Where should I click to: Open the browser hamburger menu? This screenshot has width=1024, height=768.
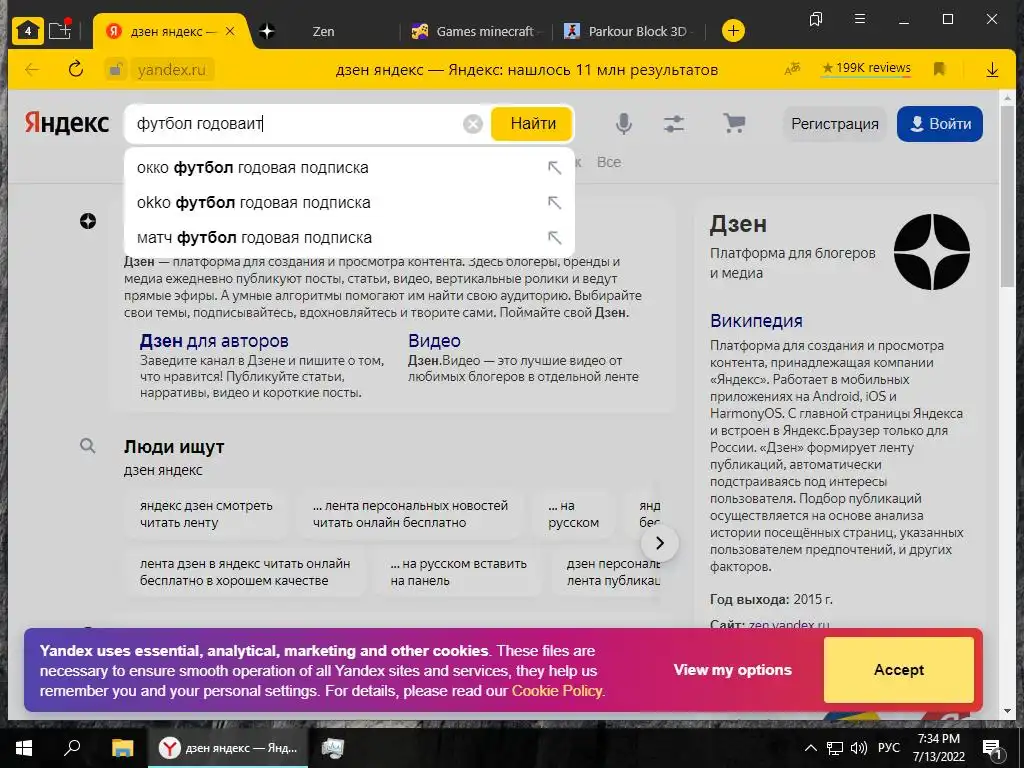click(860, 19)
